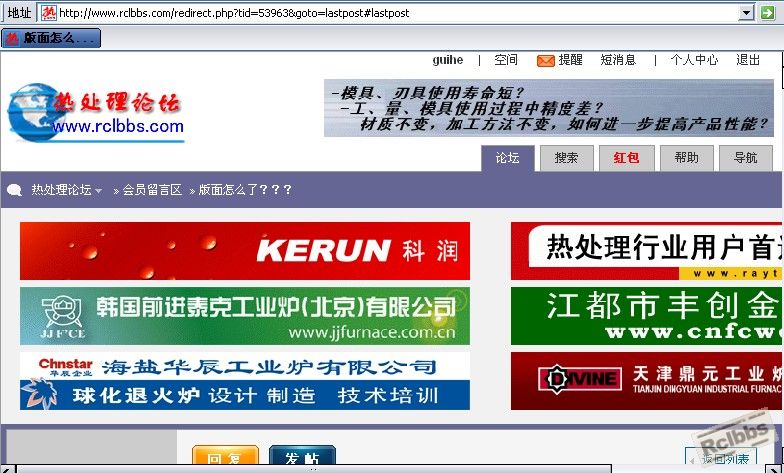Go to 个人中心 user center
Image resolution: width=784 pixels, height=473 pixels.
[694, 60]
